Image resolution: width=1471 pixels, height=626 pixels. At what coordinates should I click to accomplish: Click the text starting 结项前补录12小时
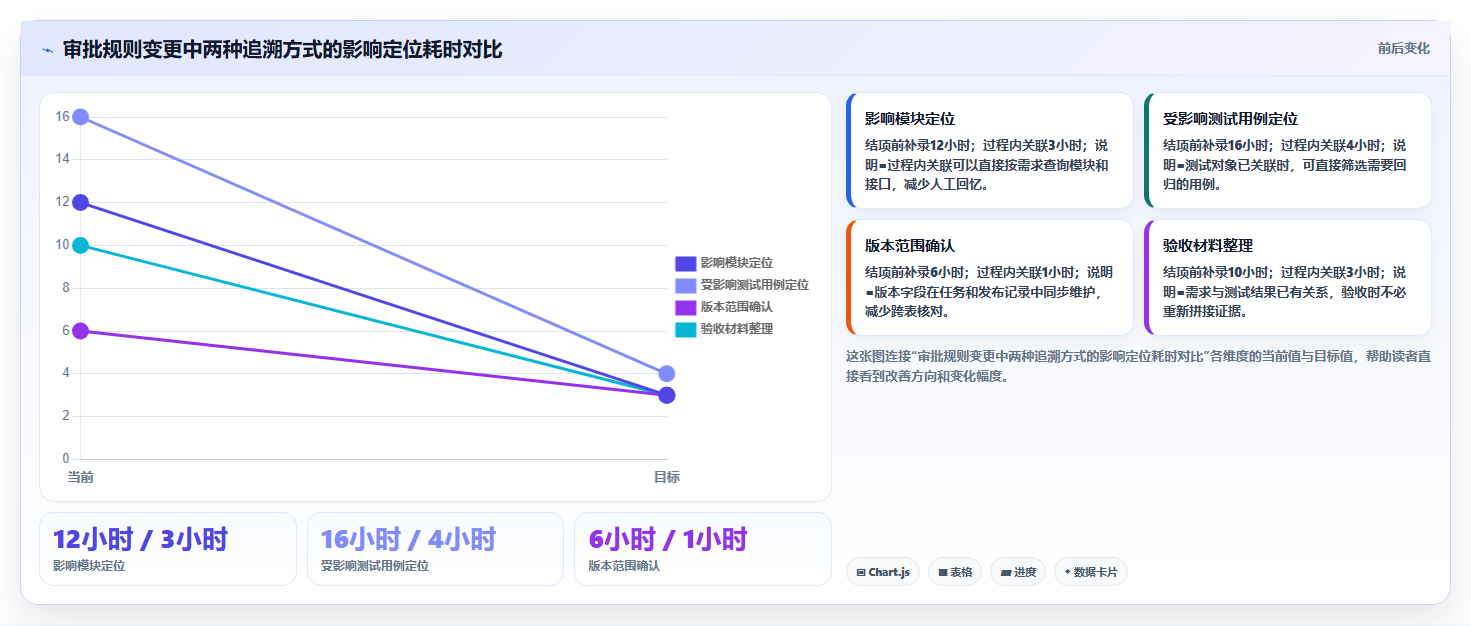[x=987, y=164]
